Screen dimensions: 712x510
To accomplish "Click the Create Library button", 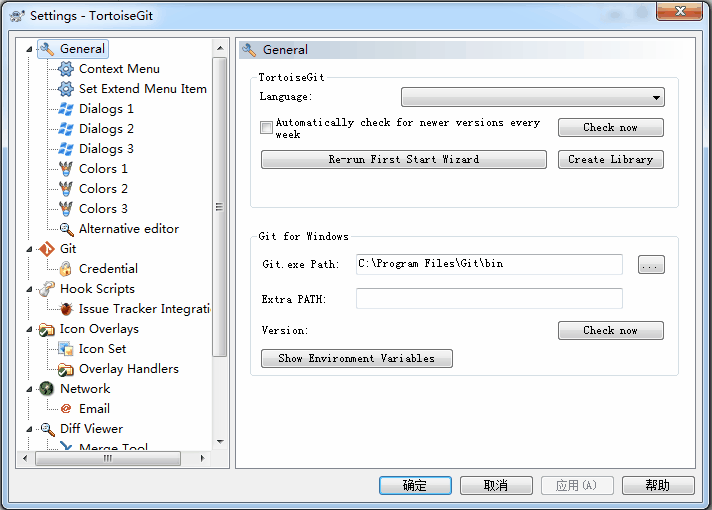I will click(x=610, y=159).
